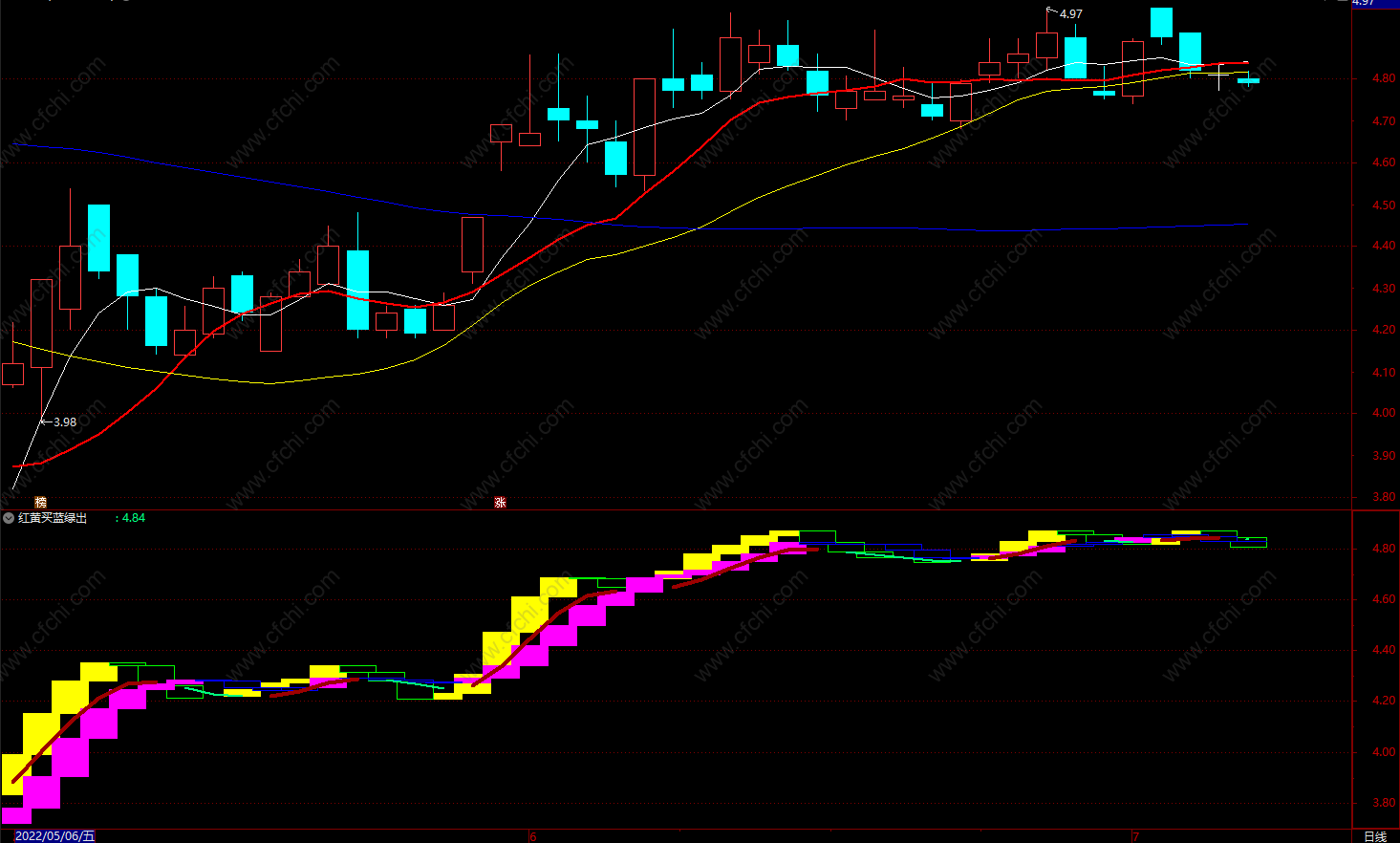Click the 4.97 high price annotation
Screen dimensions: 1400x843
pyautogui.click(x=1070, y=14)
